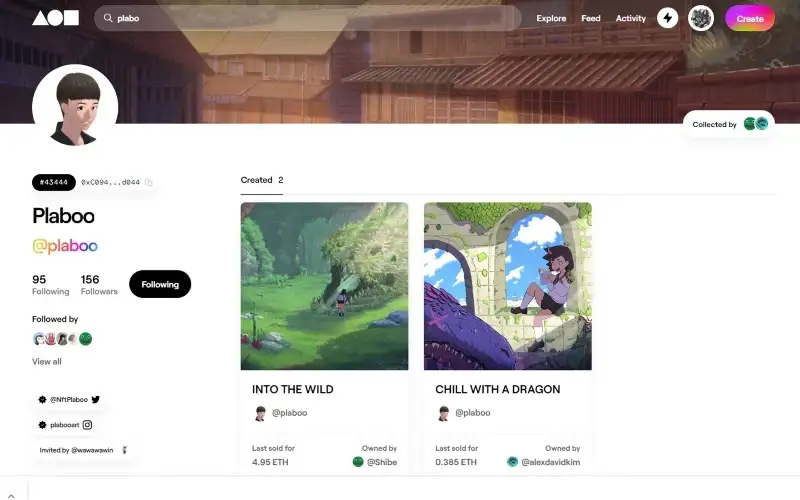
Task: Open the Feed page
Action: (x=591, y=18)
